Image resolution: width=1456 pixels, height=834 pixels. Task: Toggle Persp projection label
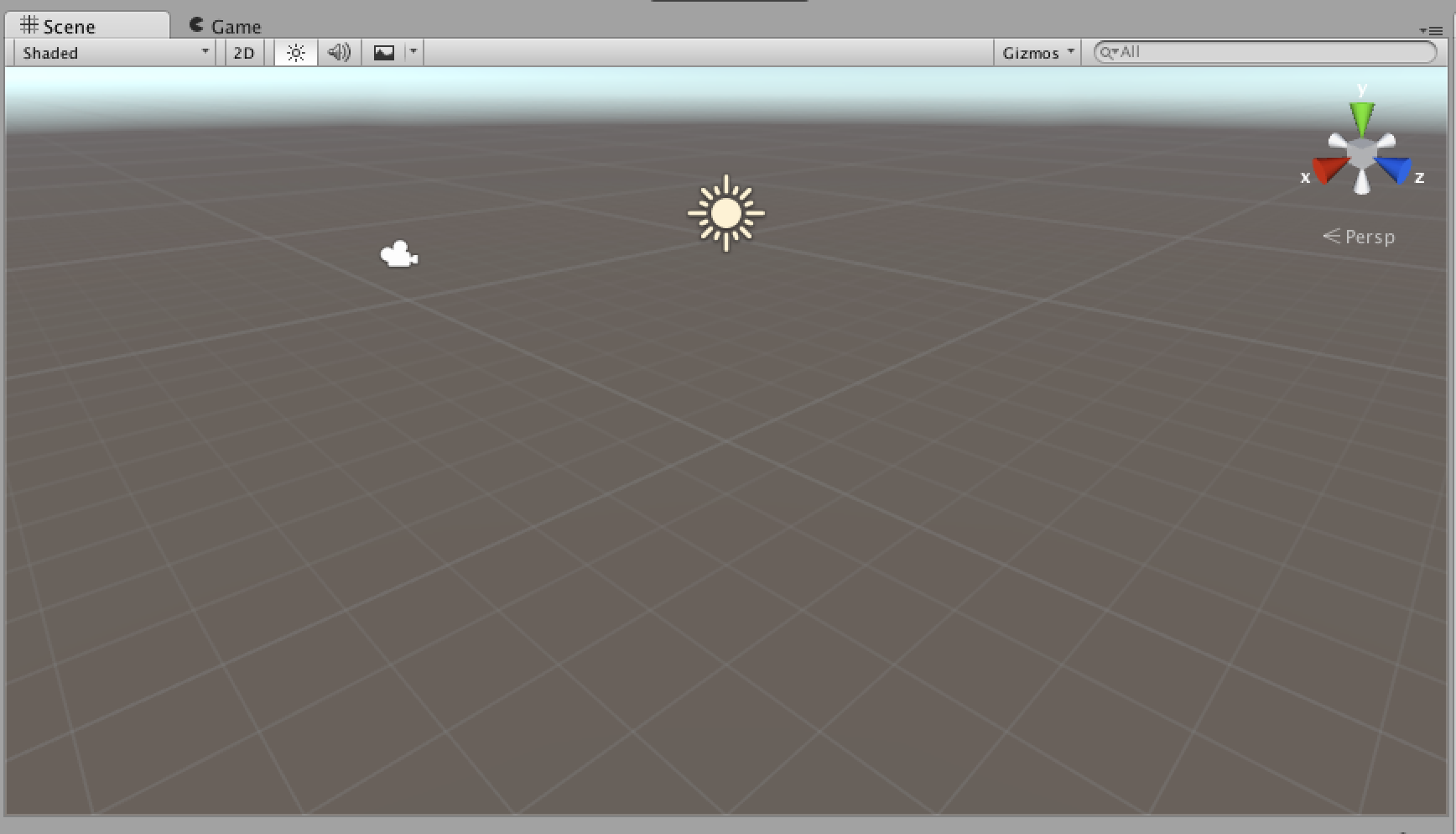click(1359, 237)
